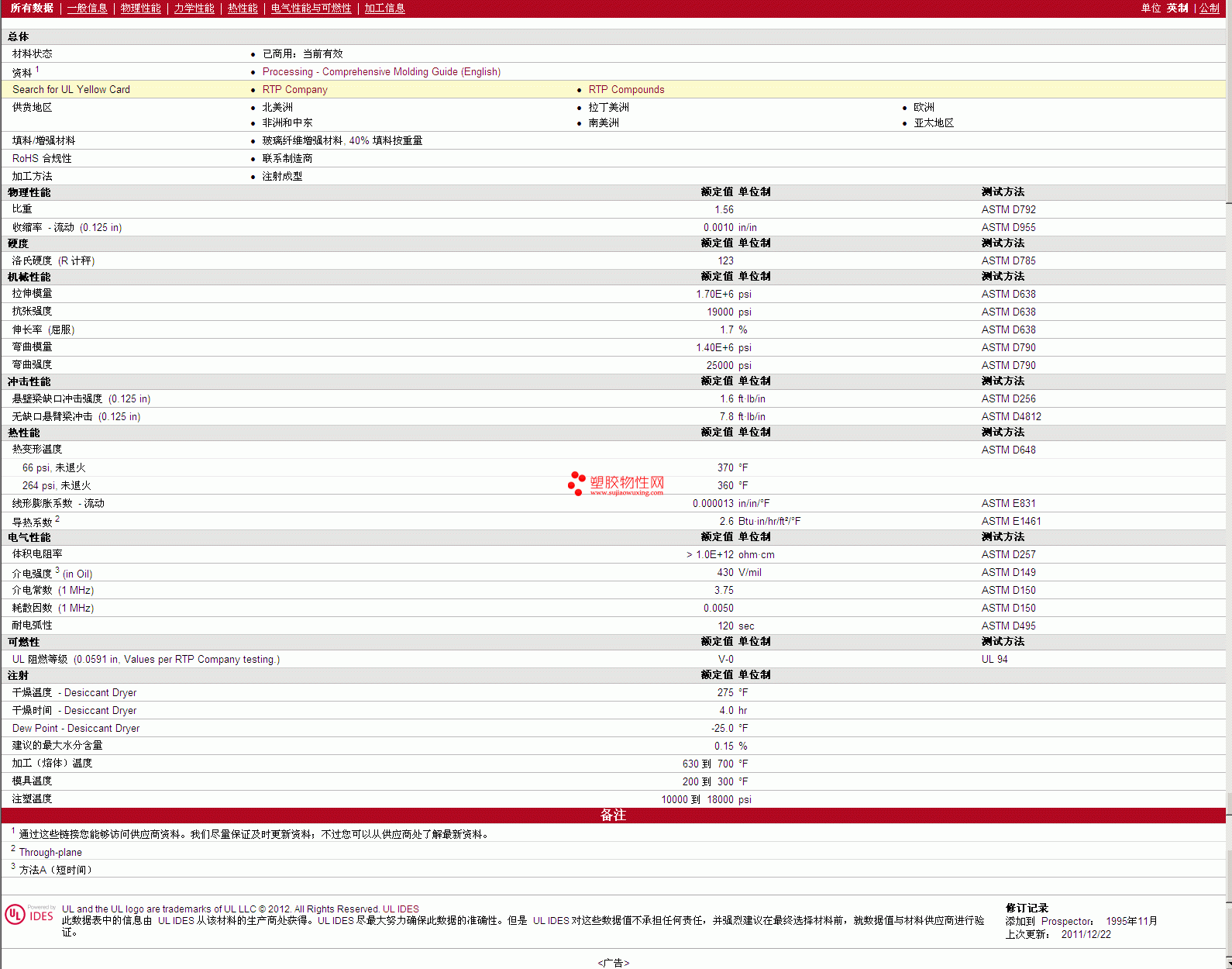Click the RTP Company yellow card link
Viewport: 1232px width, 969px height.
[x=294, y=90]
